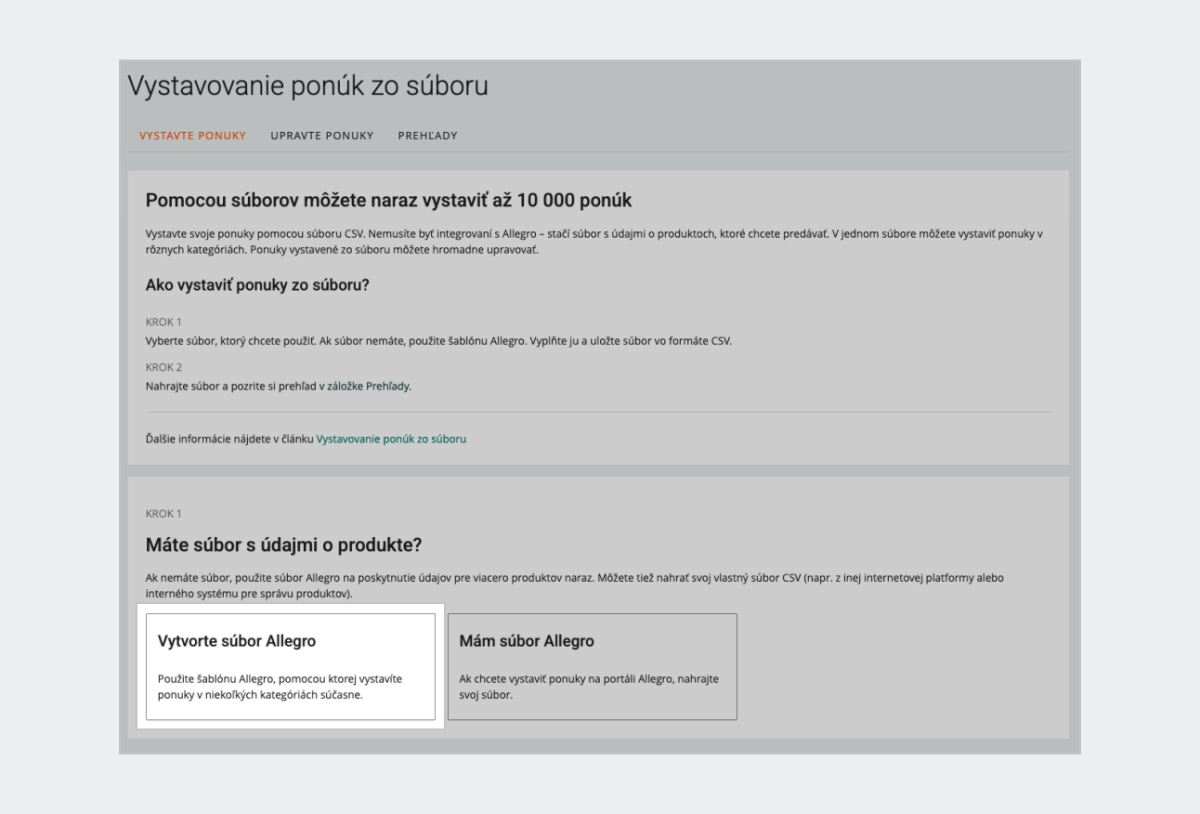Switch to the UPRAVTE PONUKY tab
Viewport: 1200px width, 814px height.
(x=322, y=135)
